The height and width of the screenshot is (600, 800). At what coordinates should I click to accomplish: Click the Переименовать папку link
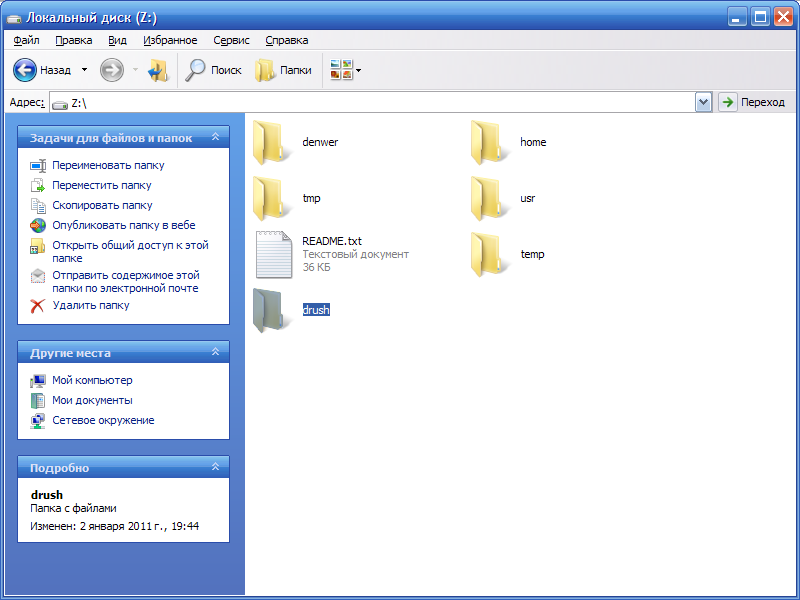[x=108, y=165]
